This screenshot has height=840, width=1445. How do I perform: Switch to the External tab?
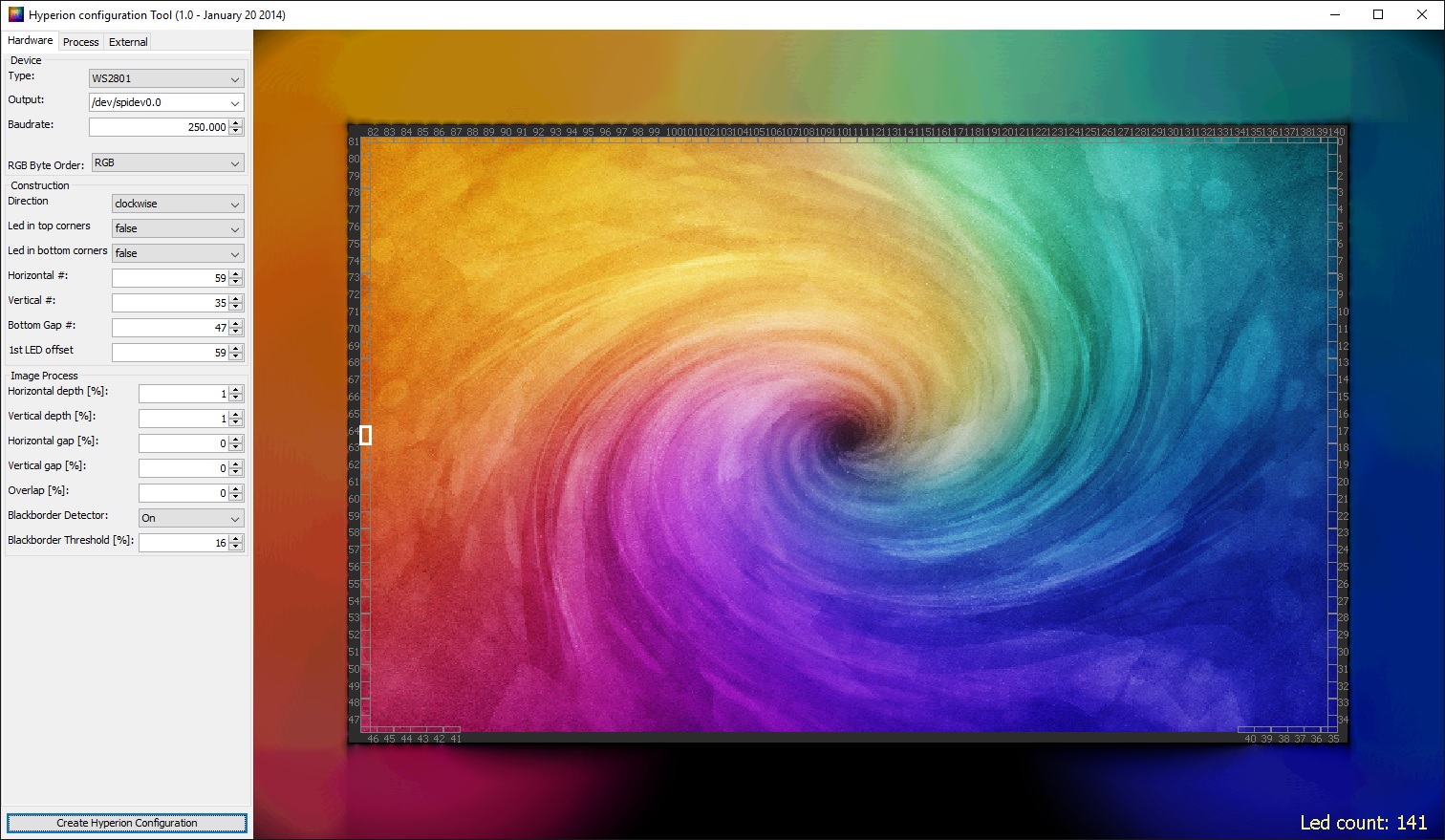pos(128,42)
